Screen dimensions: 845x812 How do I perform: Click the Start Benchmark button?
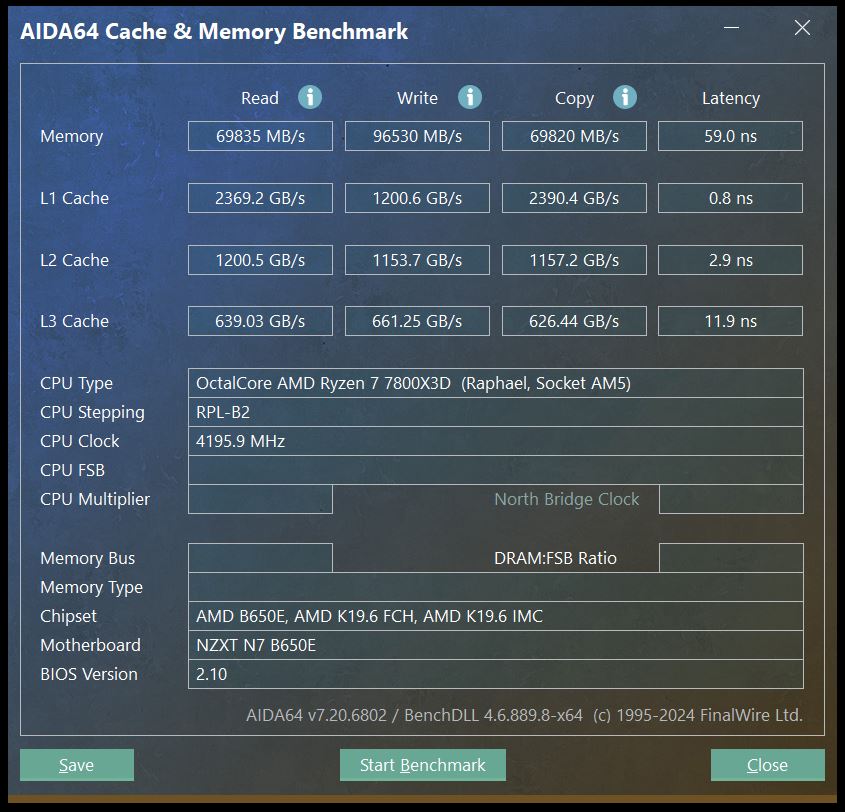pos(422,765)
